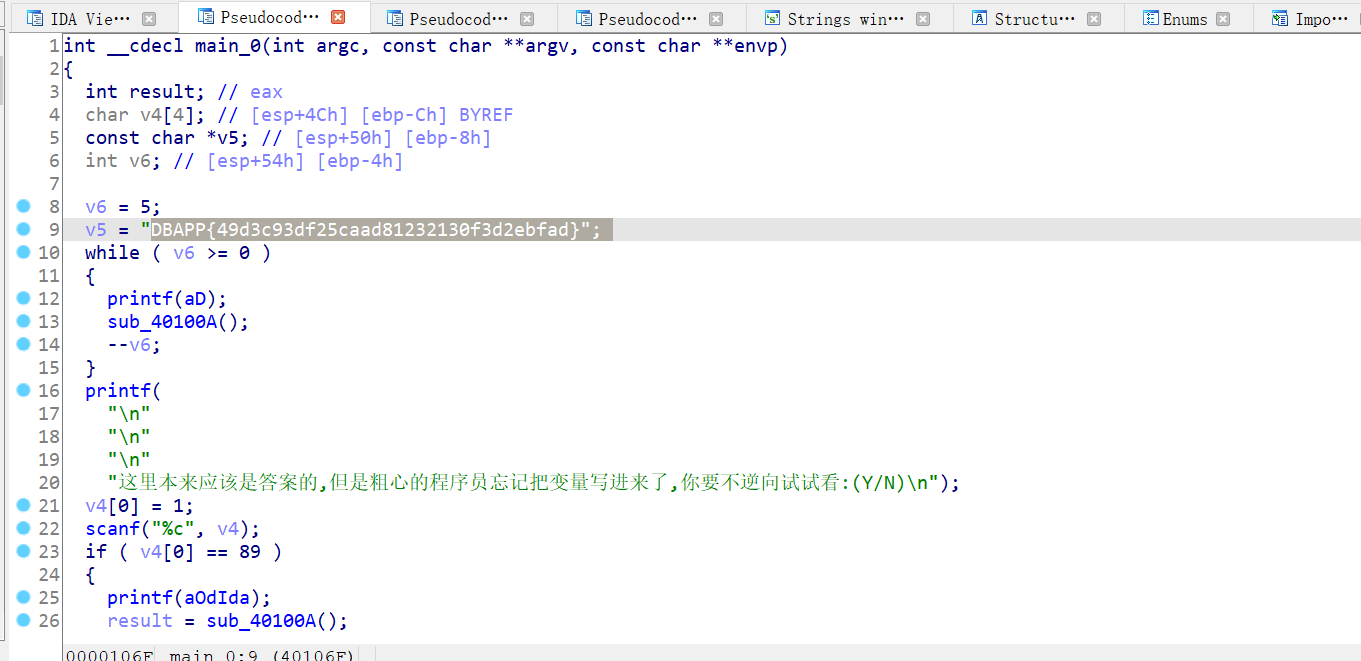The height and width of the screenshot is (661, 1361).
Task: Toggle breakpoint dot on line 8
Action: coord(24,206)
